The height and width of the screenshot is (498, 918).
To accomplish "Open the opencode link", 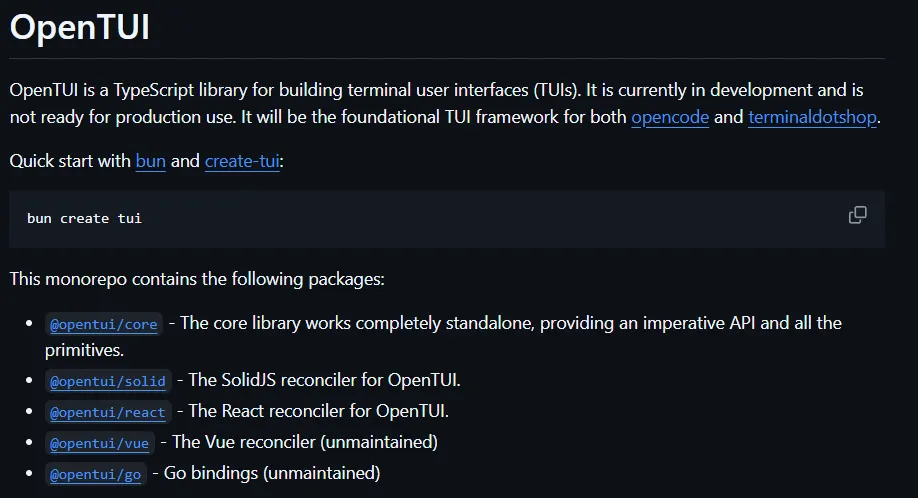I will [x=670, y=117].
